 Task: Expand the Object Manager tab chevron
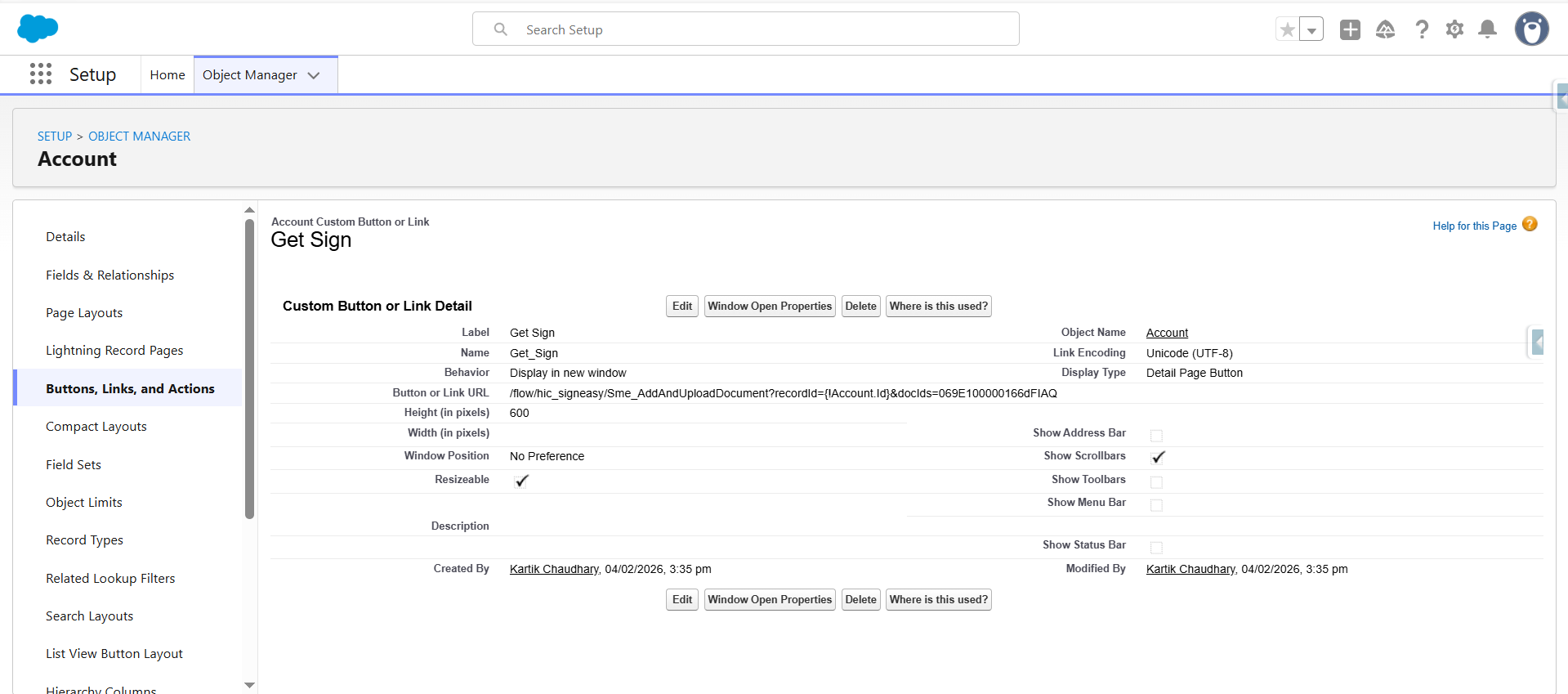[314, 75]
